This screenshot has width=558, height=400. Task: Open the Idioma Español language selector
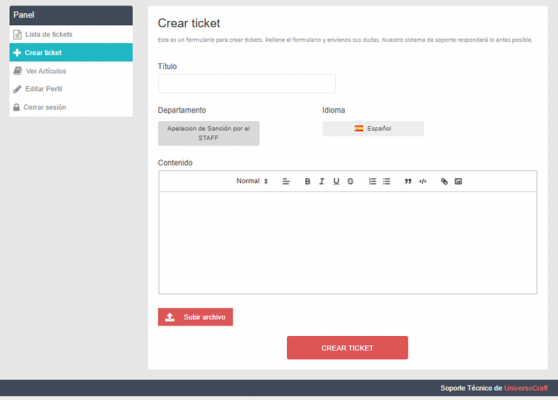(x=373, y=128)
